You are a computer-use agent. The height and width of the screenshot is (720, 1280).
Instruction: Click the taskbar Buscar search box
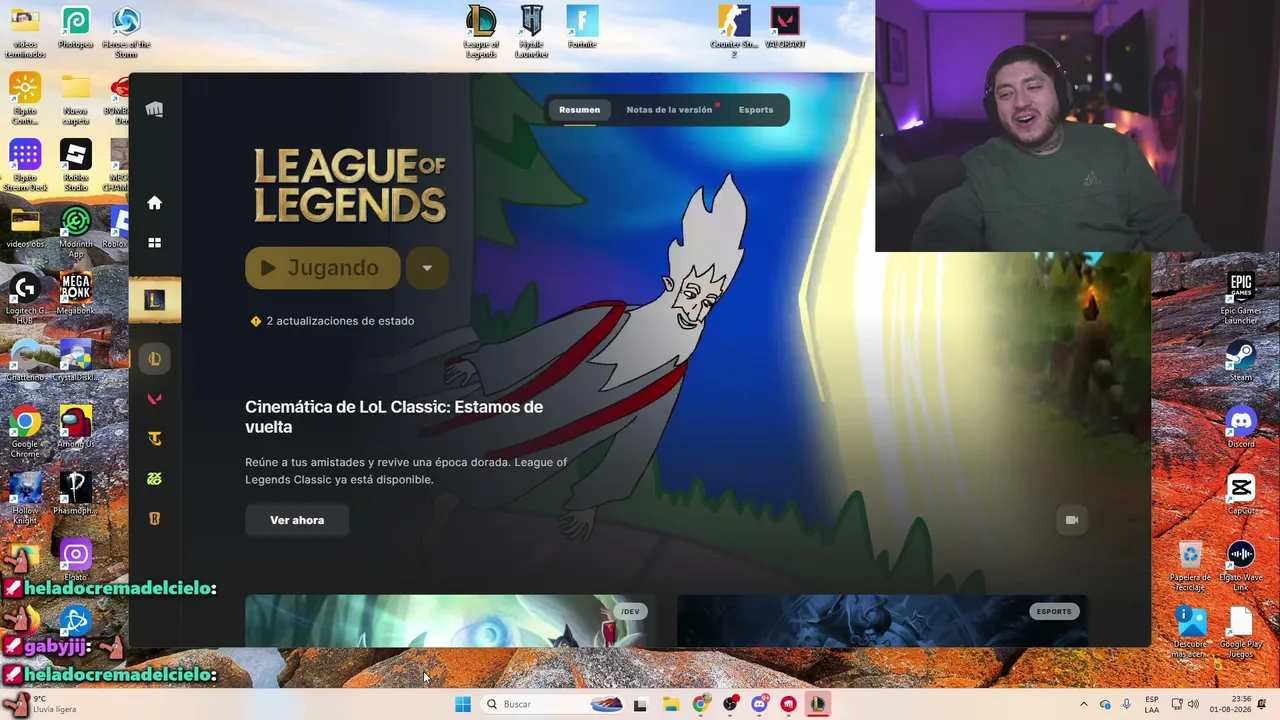[555, 704]
